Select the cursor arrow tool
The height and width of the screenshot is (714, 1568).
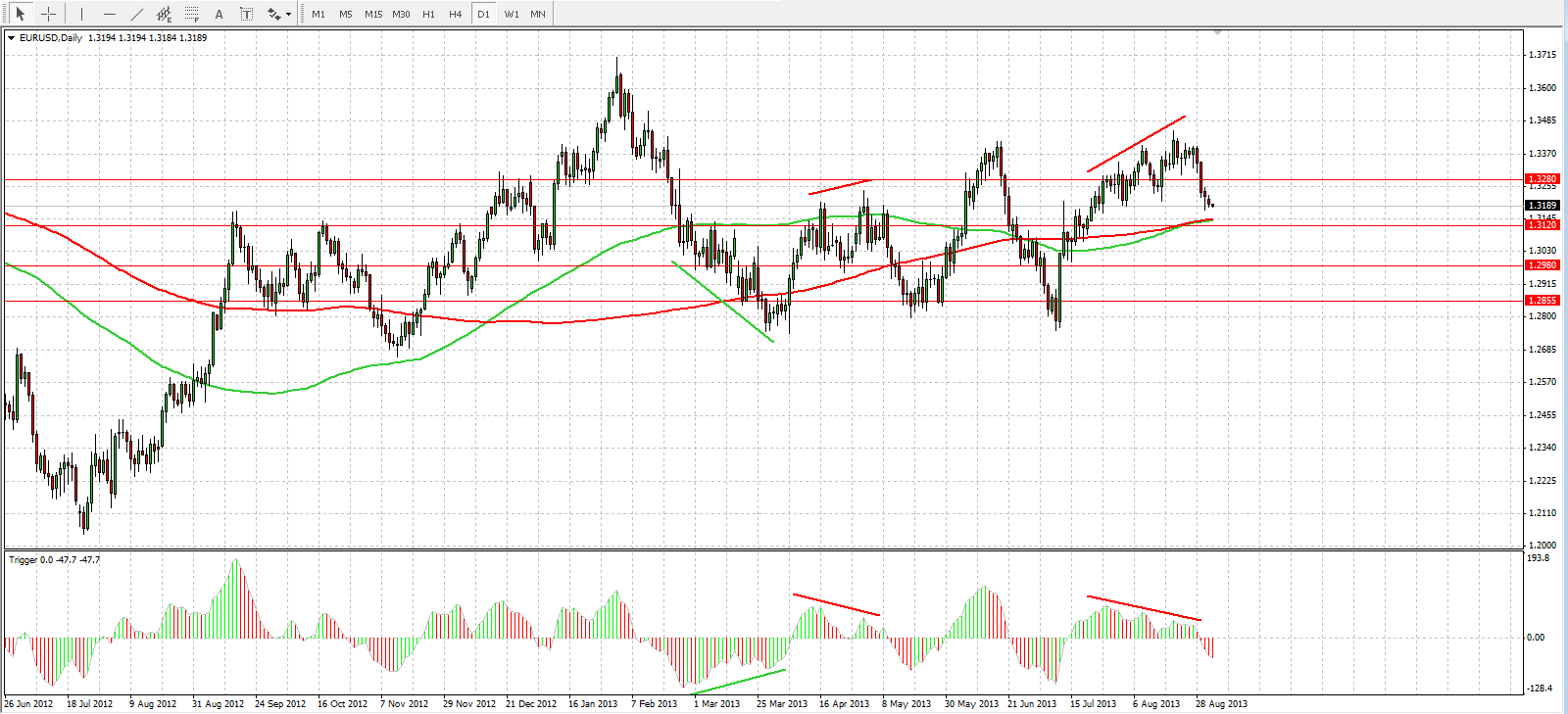tap(20, 14)
